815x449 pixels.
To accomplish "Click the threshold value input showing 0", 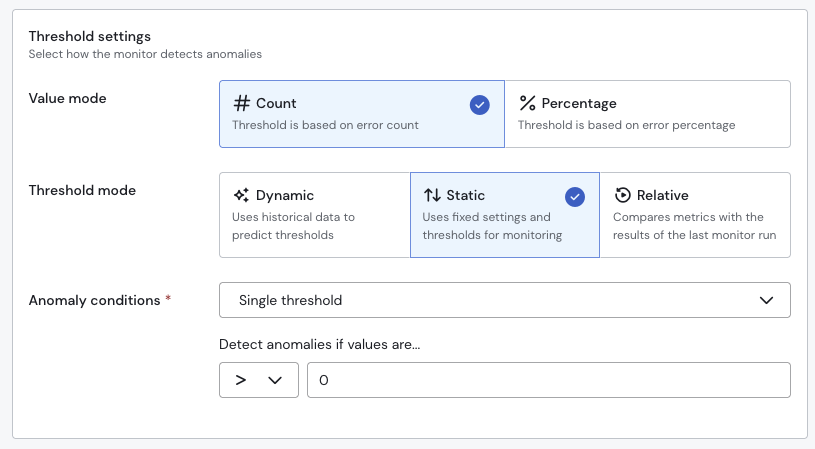I will 548,380.
